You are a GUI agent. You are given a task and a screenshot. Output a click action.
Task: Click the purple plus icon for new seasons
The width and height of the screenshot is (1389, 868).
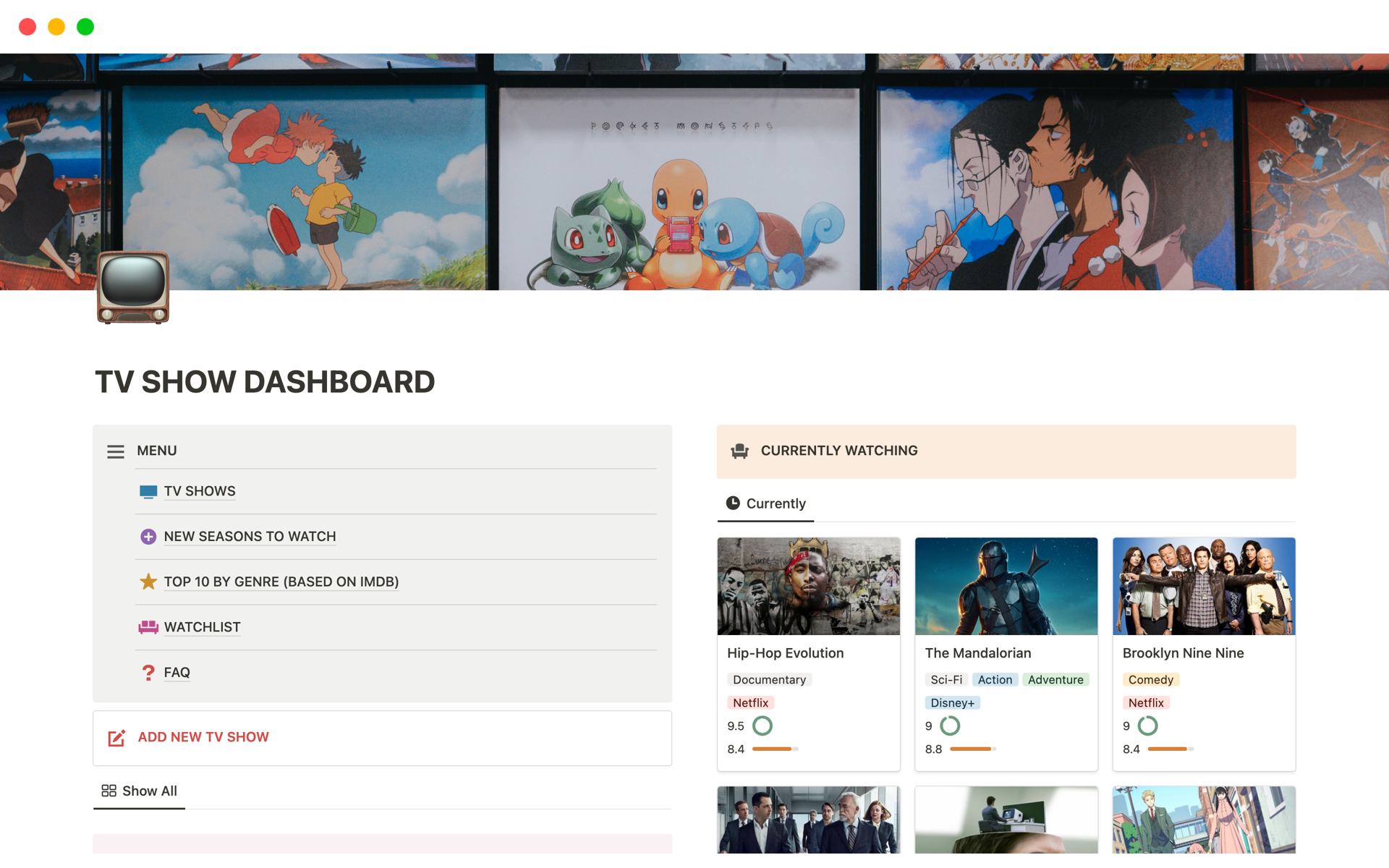point(148,537)
